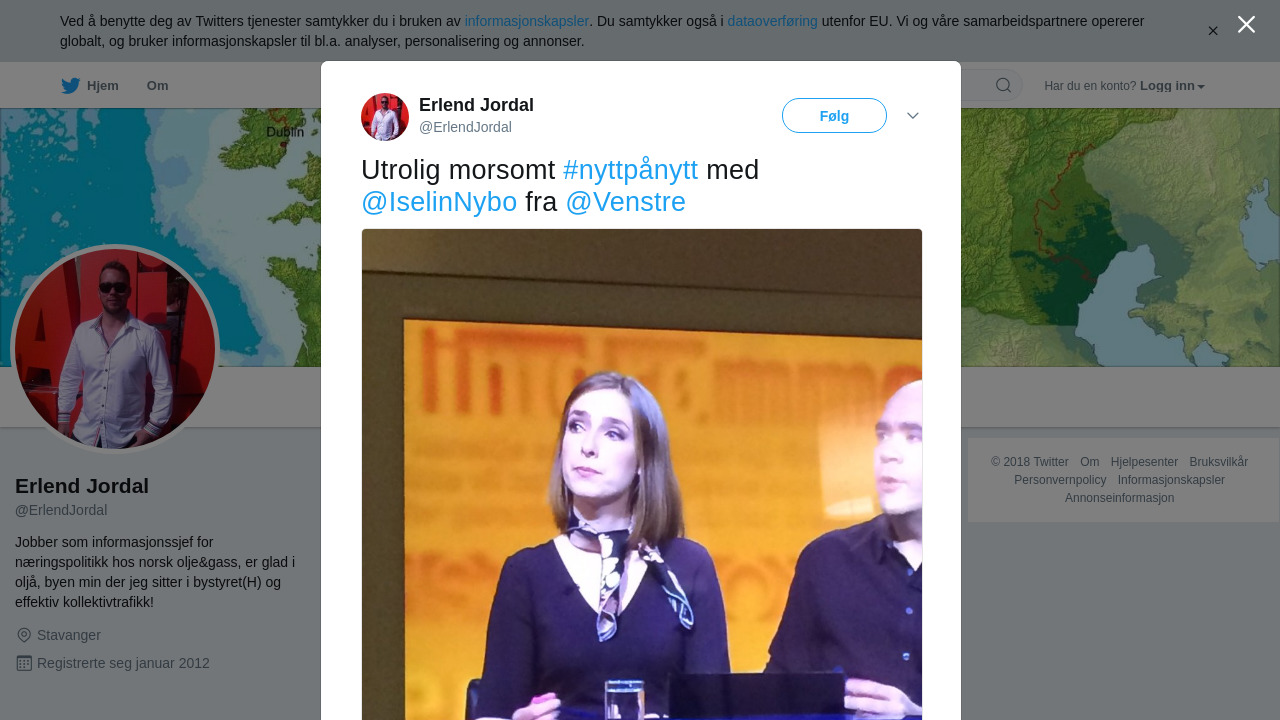Open the #nyttpånytt hashtag link

pyautogui.click(x=630, y=170)
